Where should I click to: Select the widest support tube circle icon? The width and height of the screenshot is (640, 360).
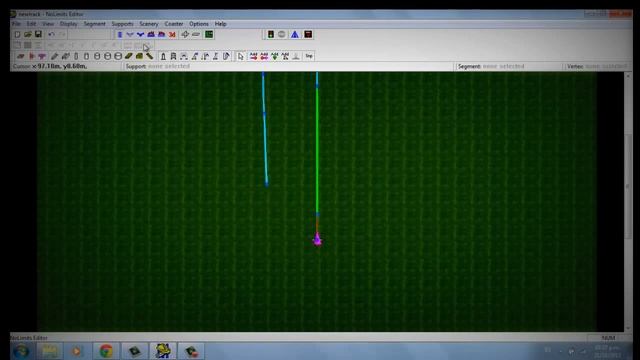tap(118, 56)
